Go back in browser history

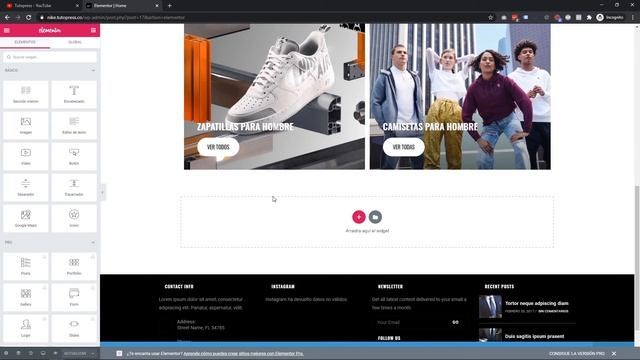pos(7,18)
